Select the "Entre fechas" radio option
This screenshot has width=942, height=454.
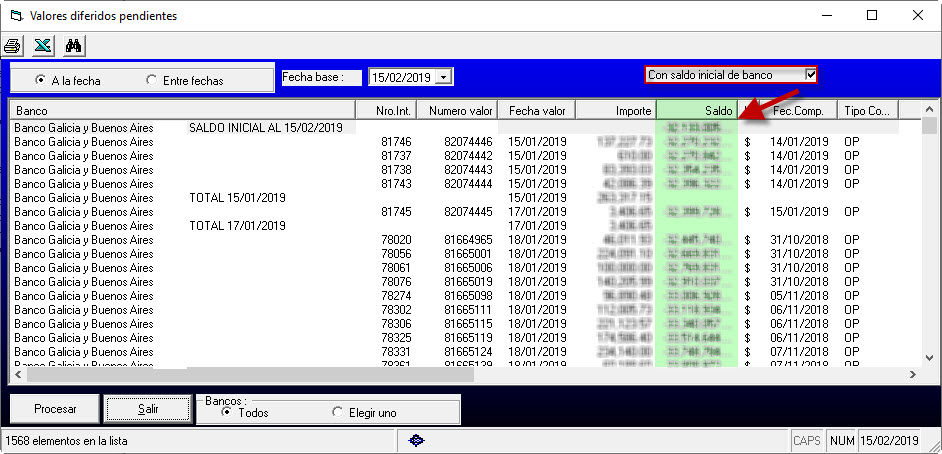(x=152, y=80)
